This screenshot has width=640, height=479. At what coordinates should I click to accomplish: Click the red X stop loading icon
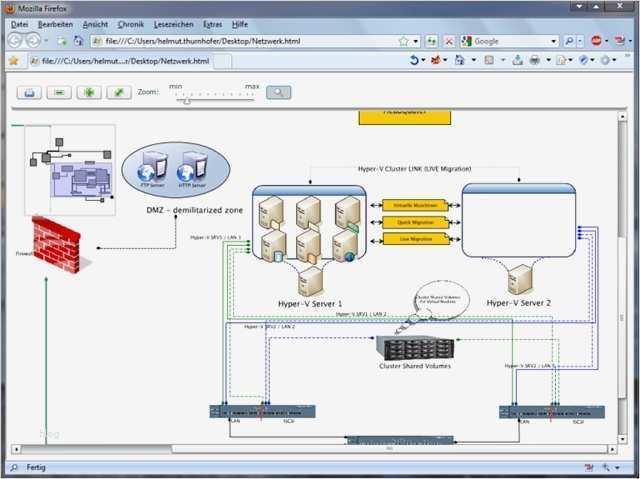click(x=449, y=41)
